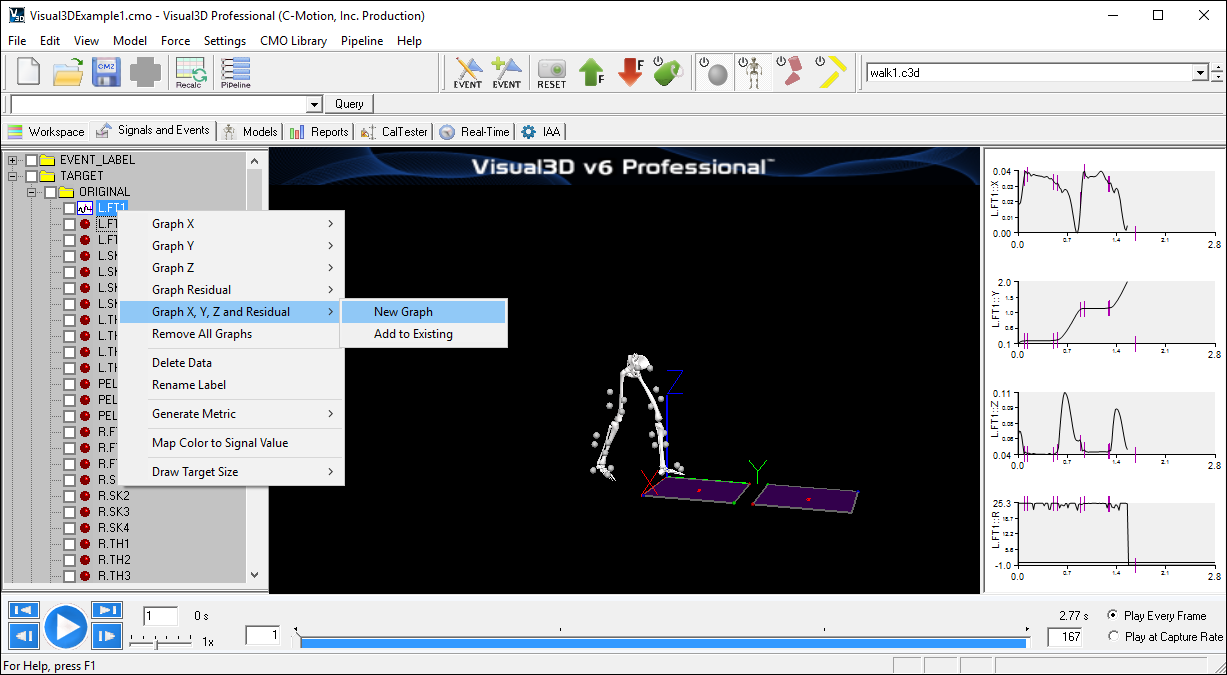Open the query combo box dropdown
The image size is (1227, 675).
pyautogui.click(x=314, y=104)
